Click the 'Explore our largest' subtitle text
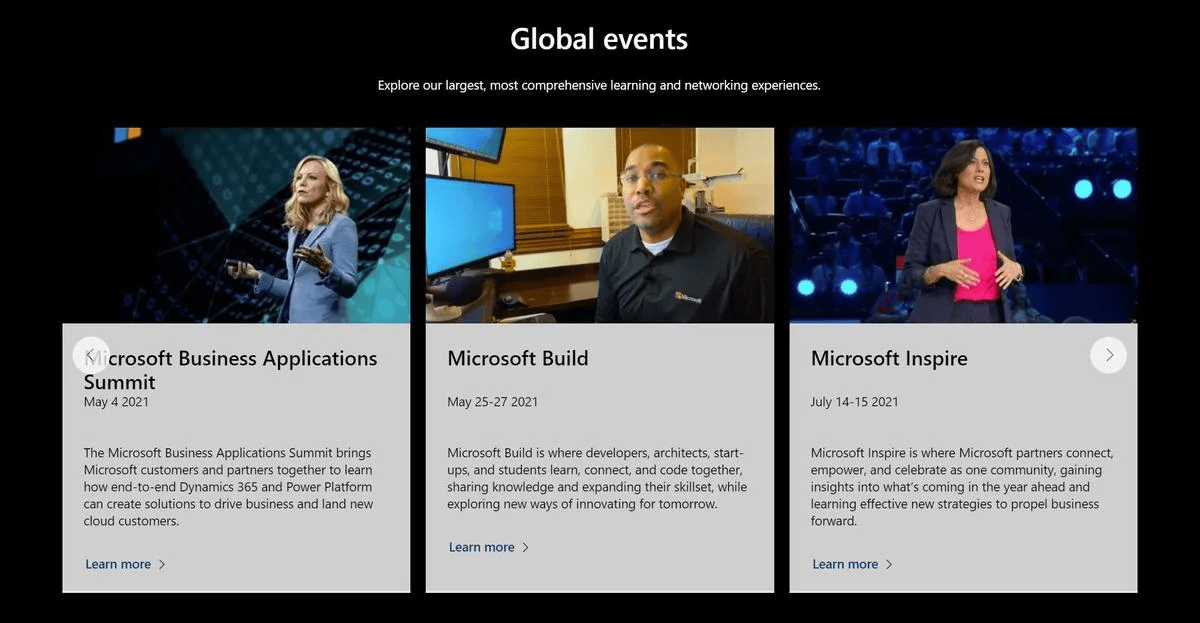Viewport: 1200px width, 623px height. coord(599,86)
